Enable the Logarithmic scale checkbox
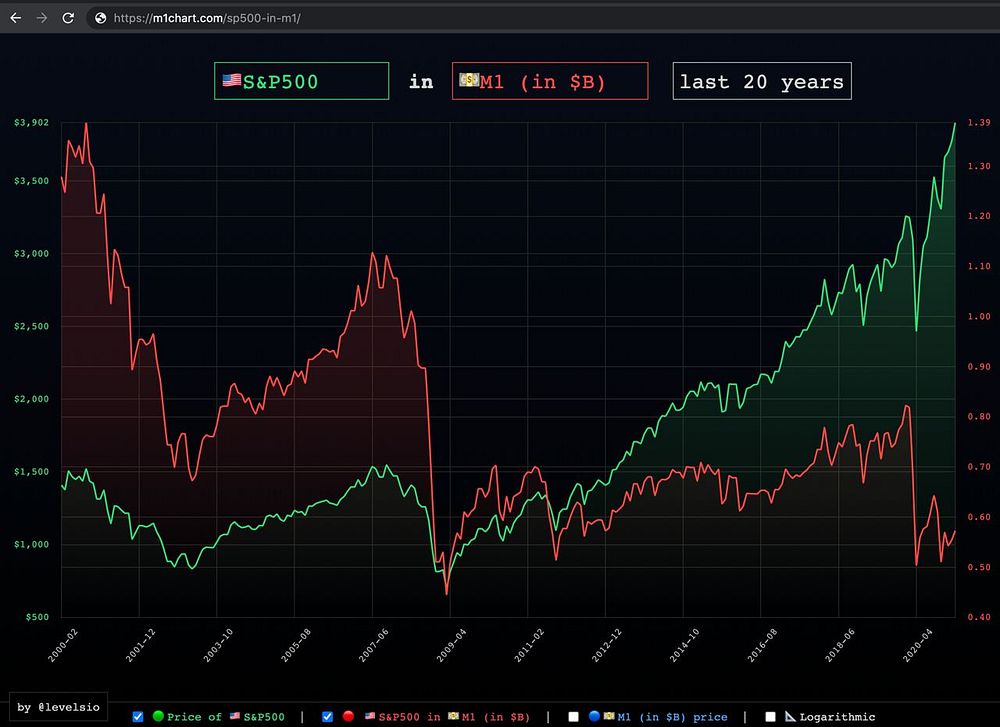 [770, 717]
